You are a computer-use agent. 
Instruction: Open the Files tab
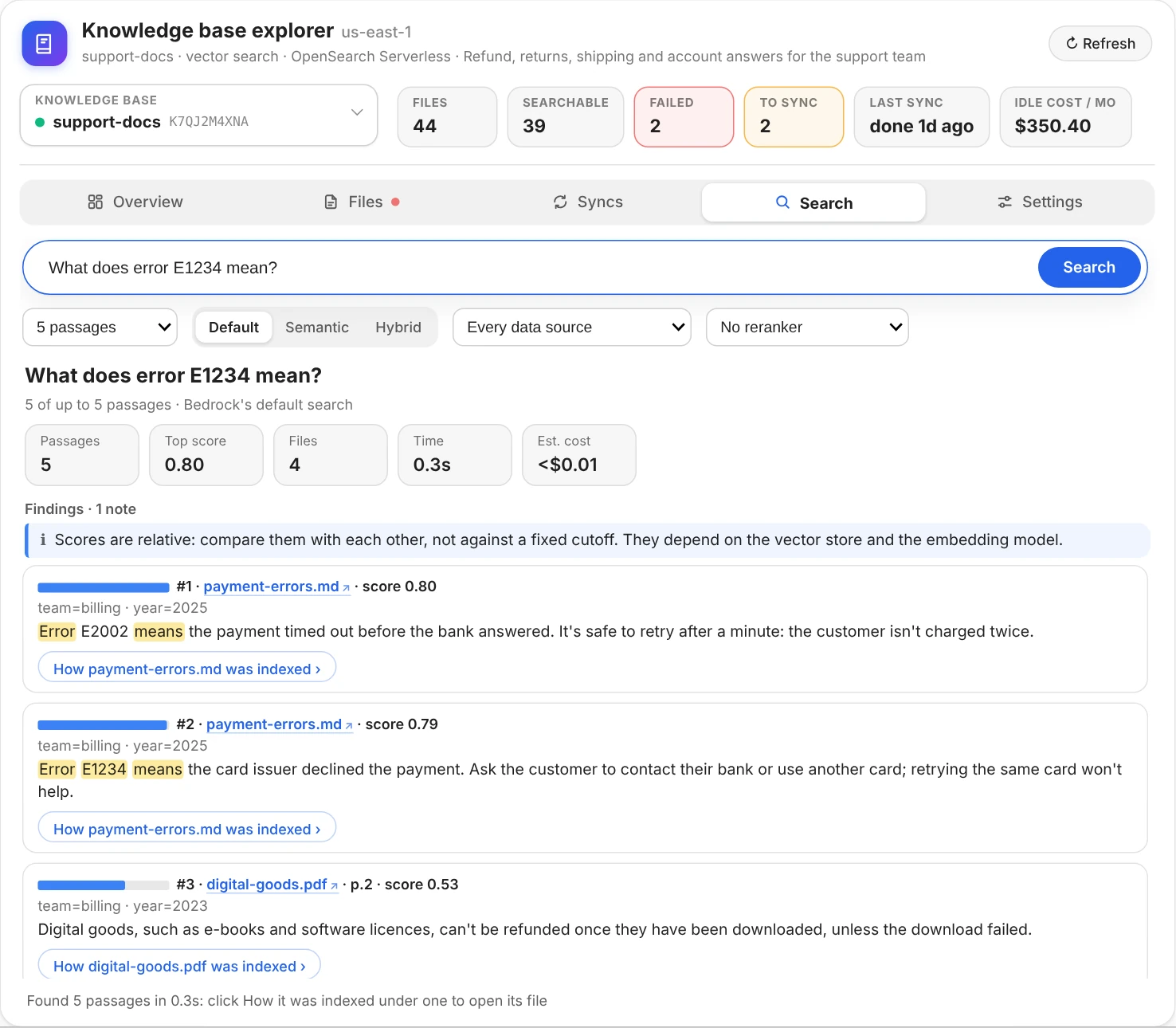pyautogui.click(x=362, y=202)
